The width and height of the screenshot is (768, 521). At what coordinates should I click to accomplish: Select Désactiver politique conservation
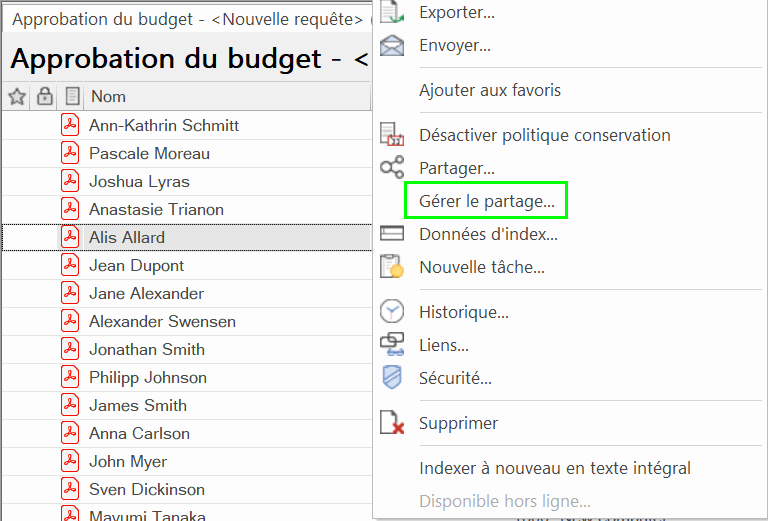pyautogui.click(x=545, y=135)
